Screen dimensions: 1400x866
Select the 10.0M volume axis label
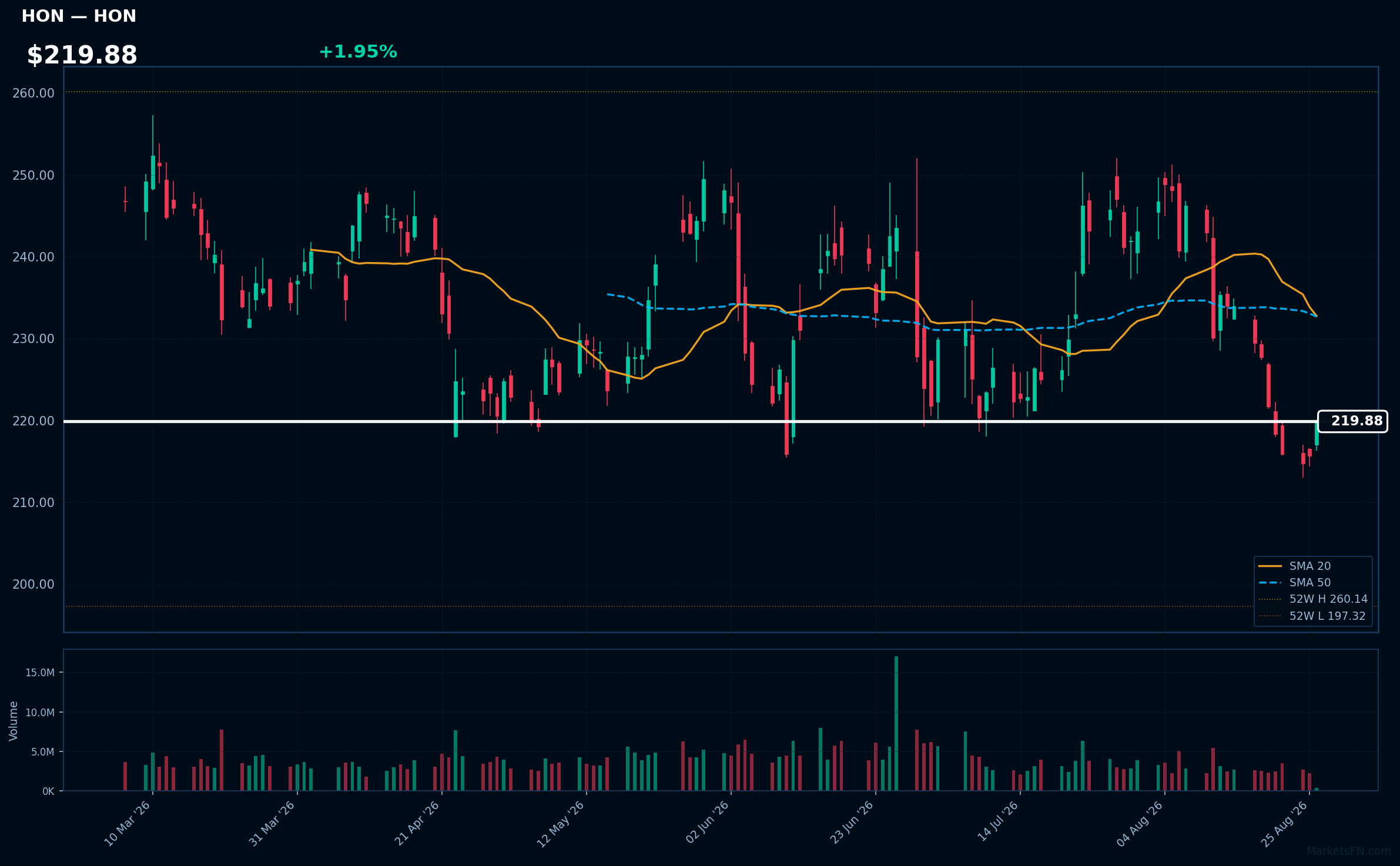[40, 713]
